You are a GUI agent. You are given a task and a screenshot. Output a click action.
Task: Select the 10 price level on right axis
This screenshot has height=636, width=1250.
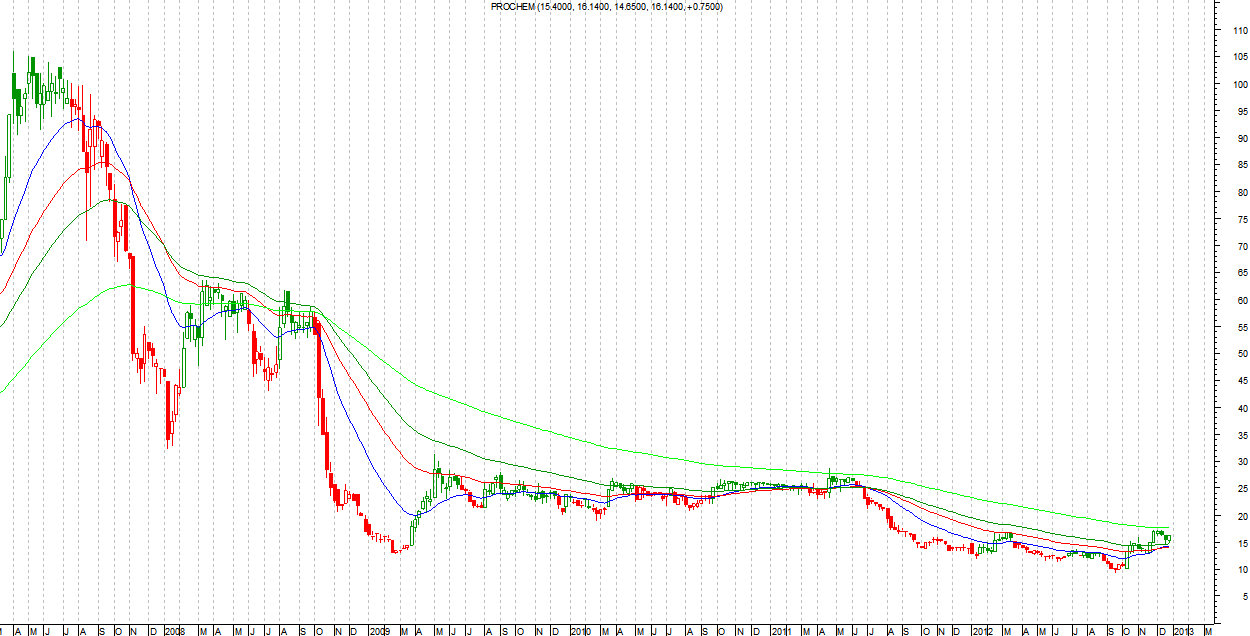click(x=1240, y=570)
